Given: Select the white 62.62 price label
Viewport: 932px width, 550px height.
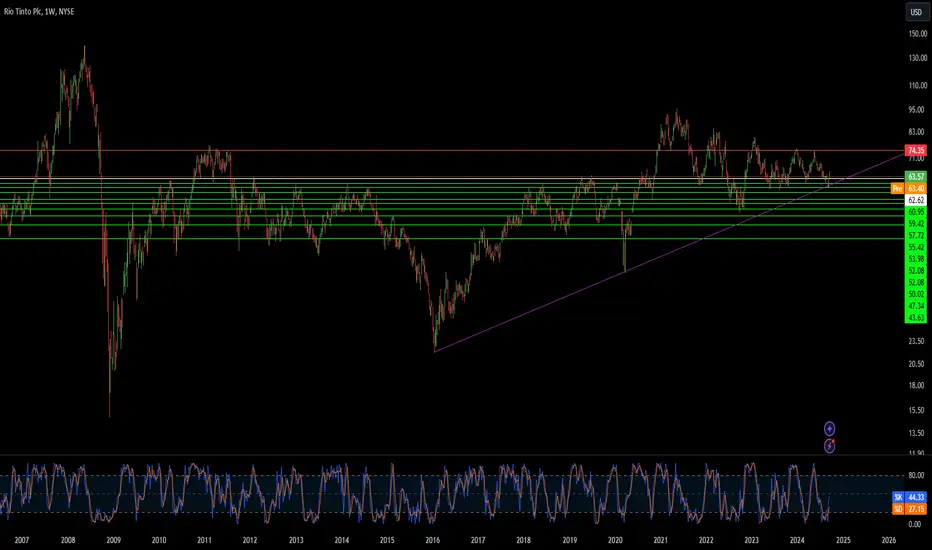Looking at the screenshot, I should point(915,200).
